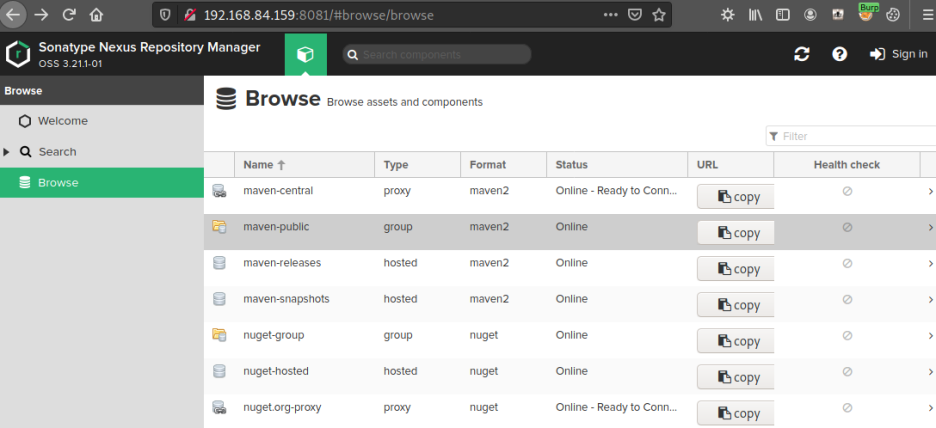The width and height of the screenshot is (936, 428).
Task: Focus the Search components field
Action: coord(436,54)
